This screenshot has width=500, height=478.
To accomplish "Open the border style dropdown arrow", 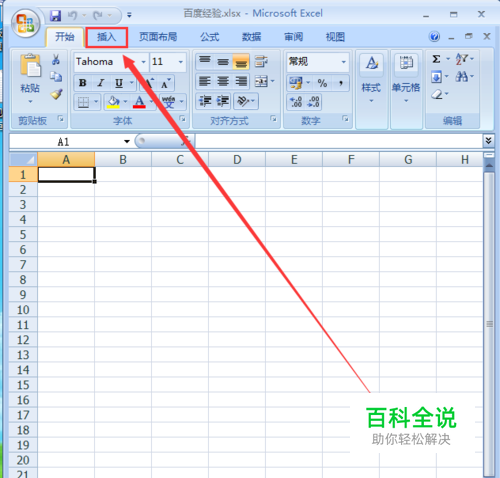I will [x=96, y=102].
